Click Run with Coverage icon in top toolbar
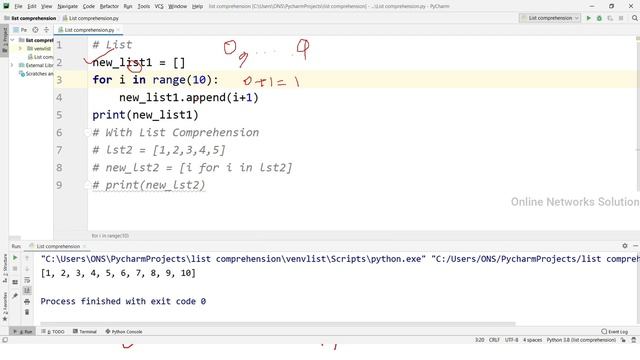This screenshot has height=360, width=640. click(610, 18)
